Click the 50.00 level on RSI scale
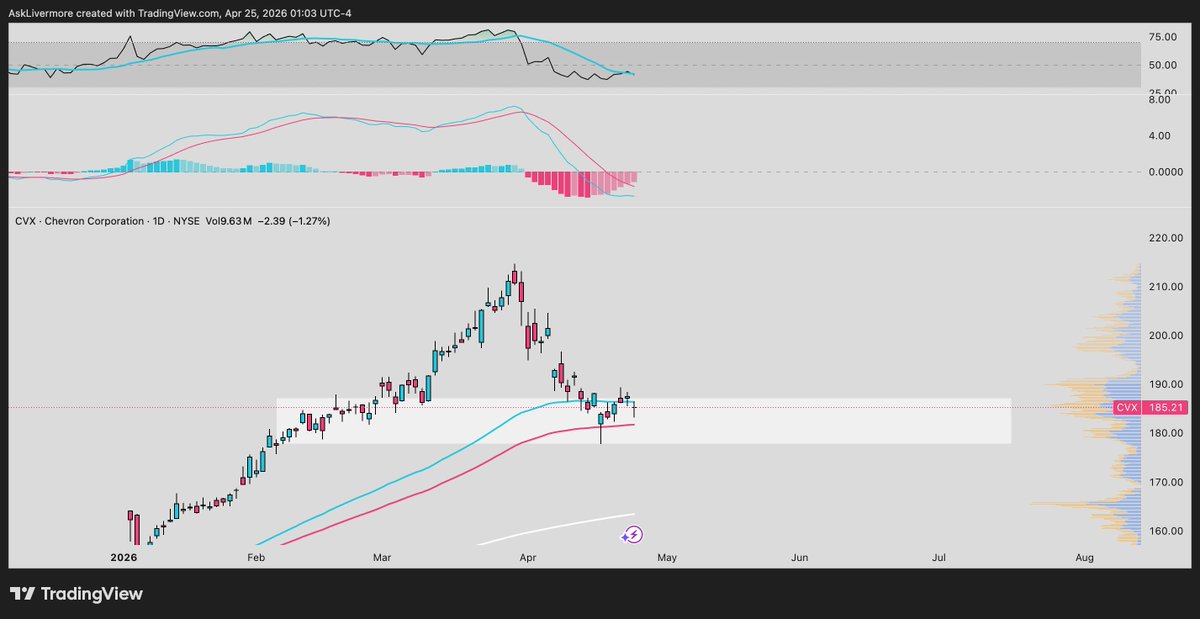Viewport: 1200px width, 619px height. pos(1161,65)
